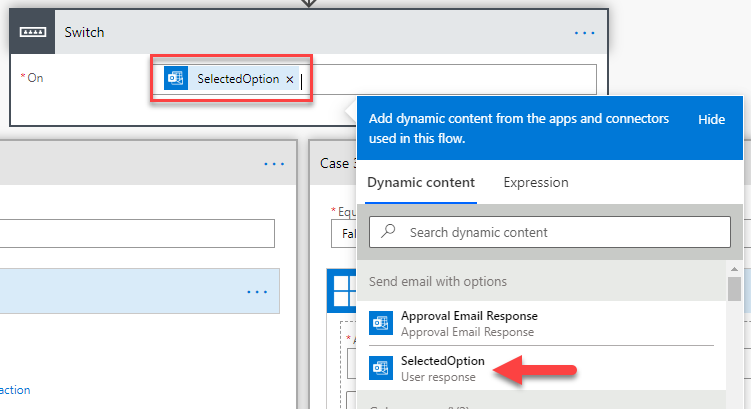Select SelectedOption User response item

point(541,368)
